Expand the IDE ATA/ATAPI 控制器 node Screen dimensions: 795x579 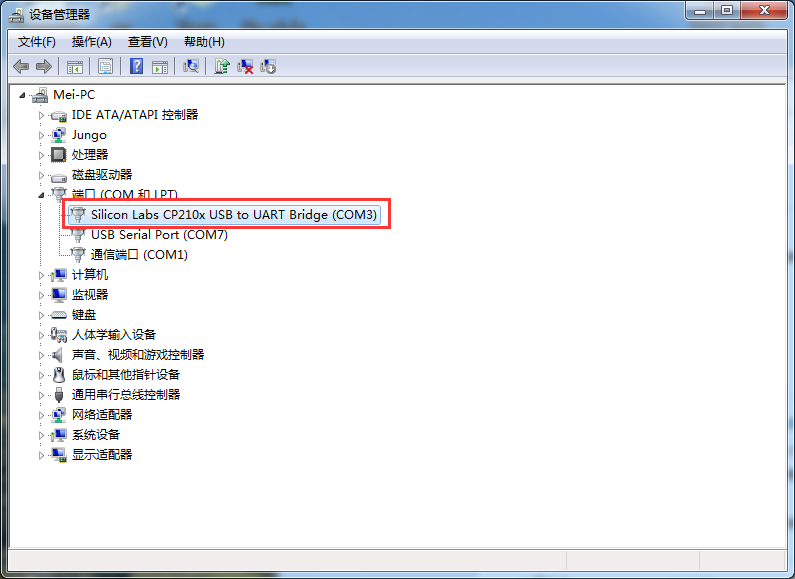point(42,116)
